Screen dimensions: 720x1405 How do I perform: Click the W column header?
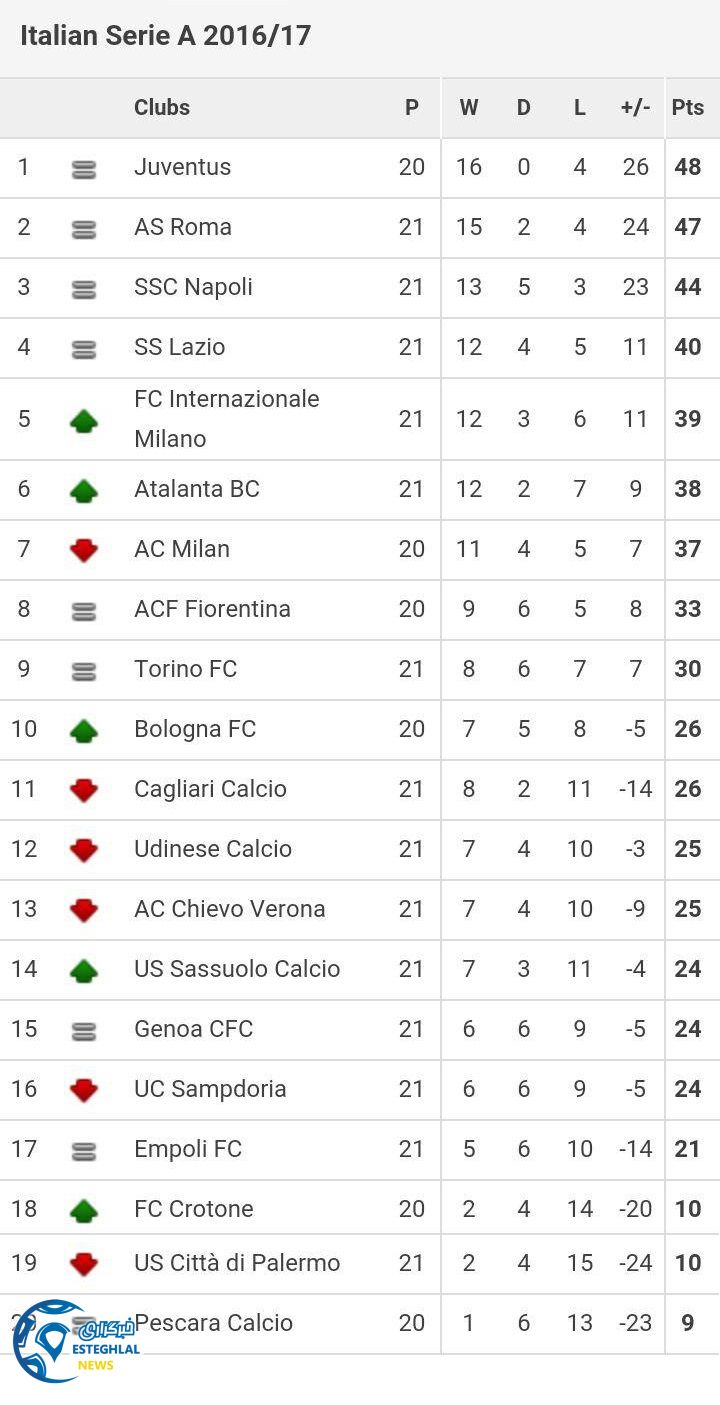tap(468, 108)
